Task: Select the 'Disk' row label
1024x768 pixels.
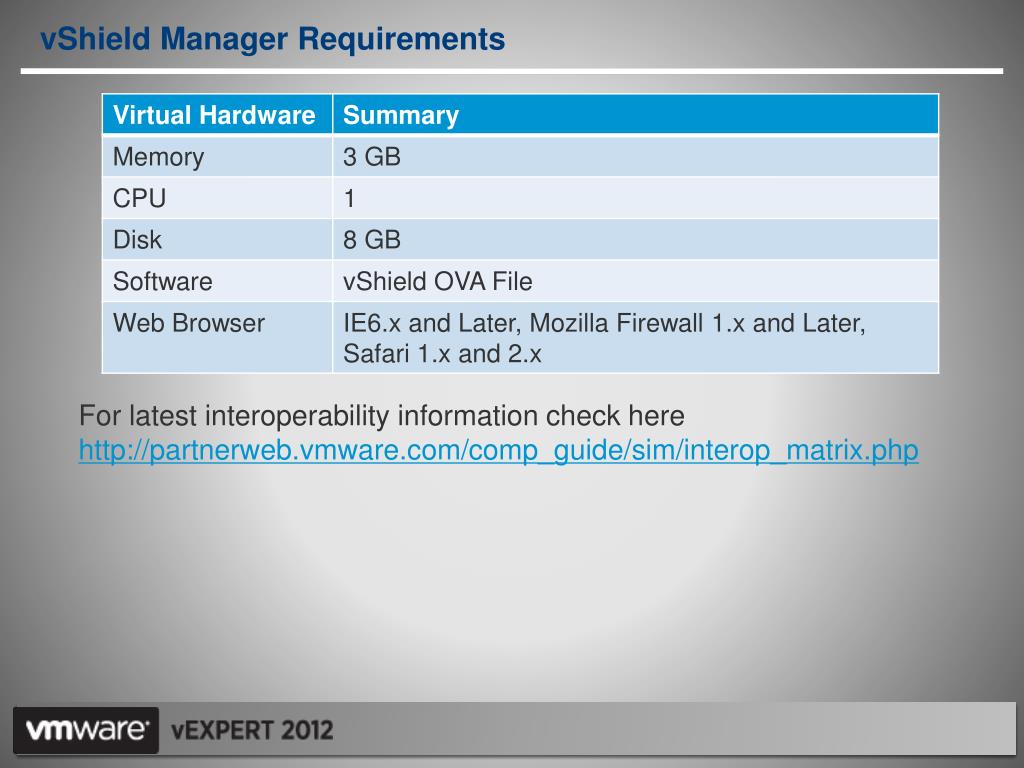Action: point(137,240)
